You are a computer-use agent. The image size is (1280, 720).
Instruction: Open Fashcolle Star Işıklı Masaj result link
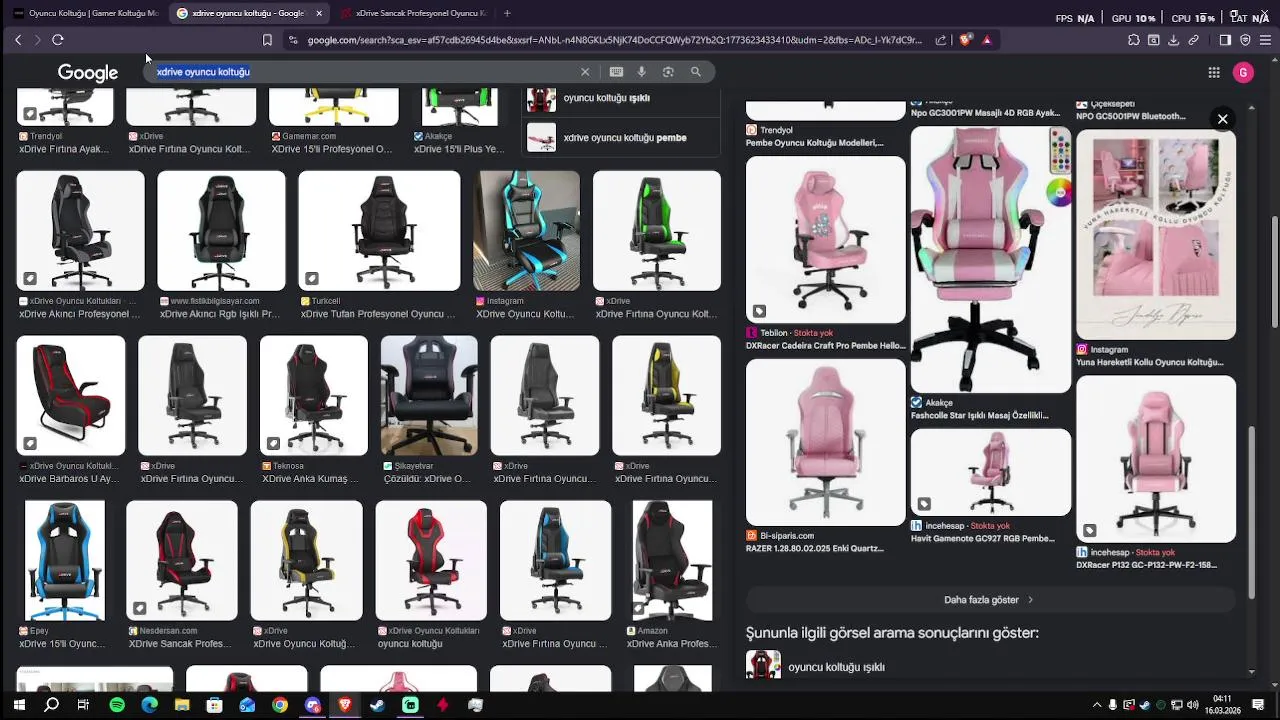(x=980, y=415)
